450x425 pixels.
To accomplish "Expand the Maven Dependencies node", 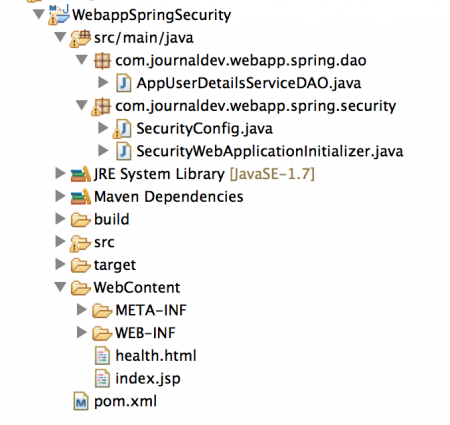I will point(60,196).
